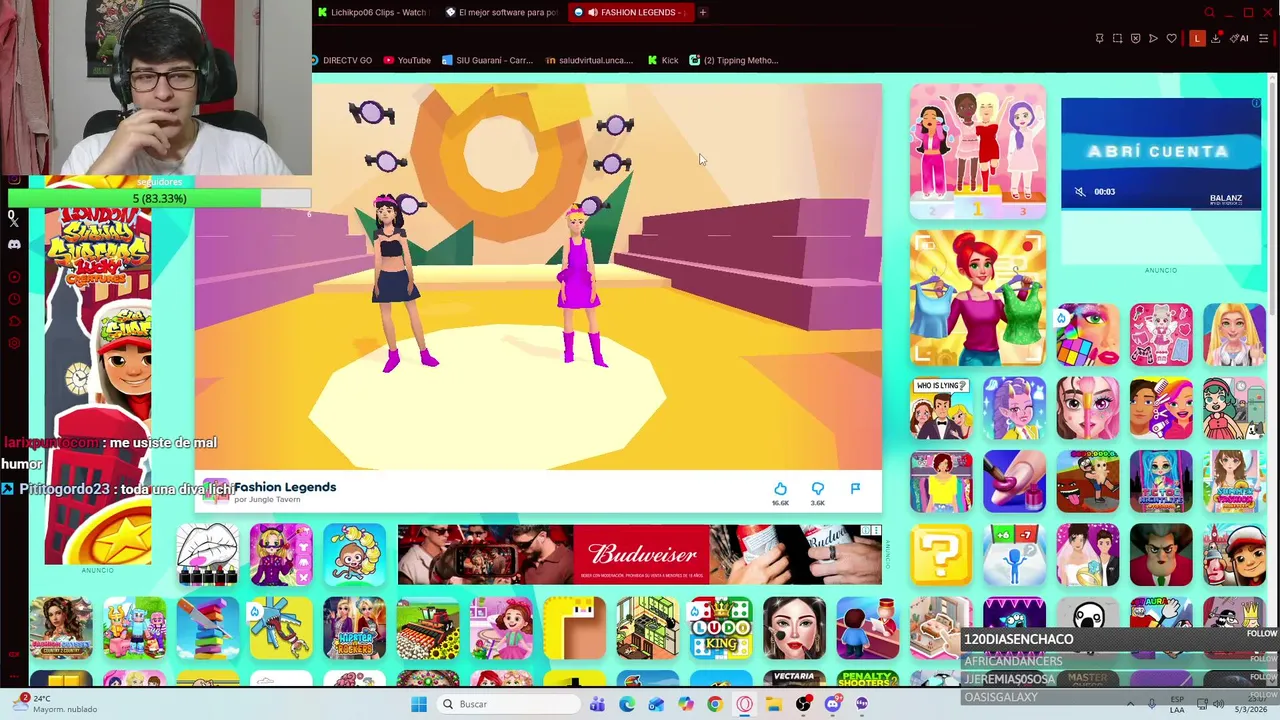Open OBS Studio from taskbar
The image size is (1280, 720).
click(803, 704)
